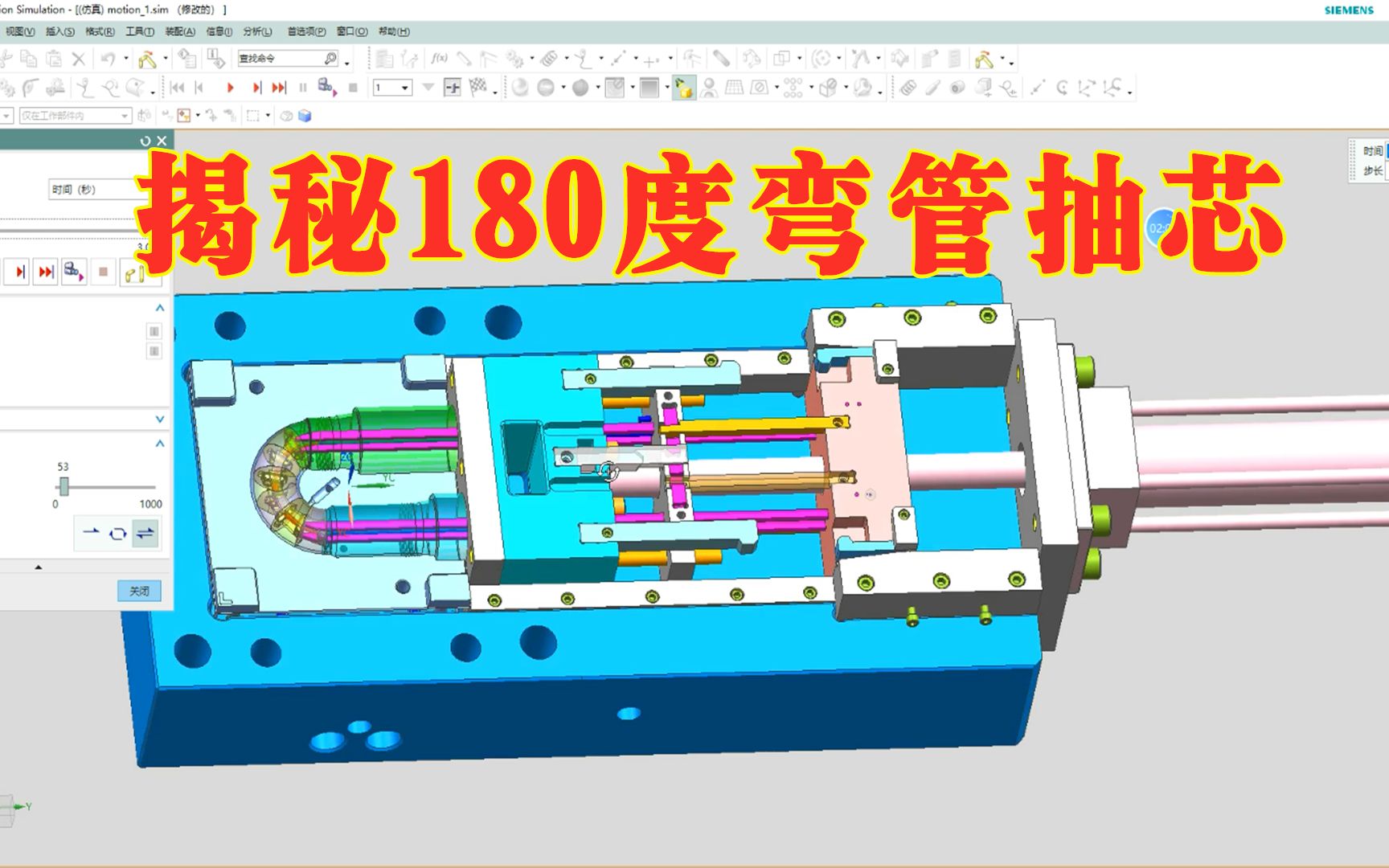The height and width of the screenshot is (868, 1389).
Task: Open the playback speed dropdown
Action: 405,87
